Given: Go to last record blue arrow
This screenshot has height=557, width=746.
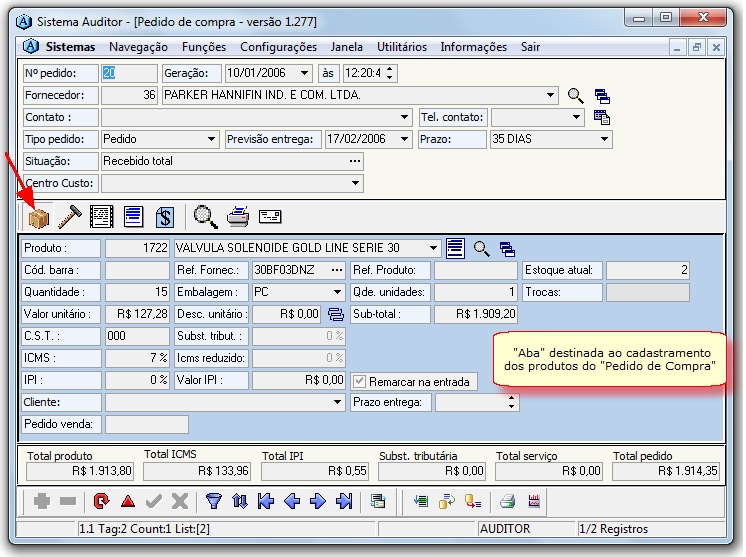Looking at the screenshot, I should [x=344, y=501].
